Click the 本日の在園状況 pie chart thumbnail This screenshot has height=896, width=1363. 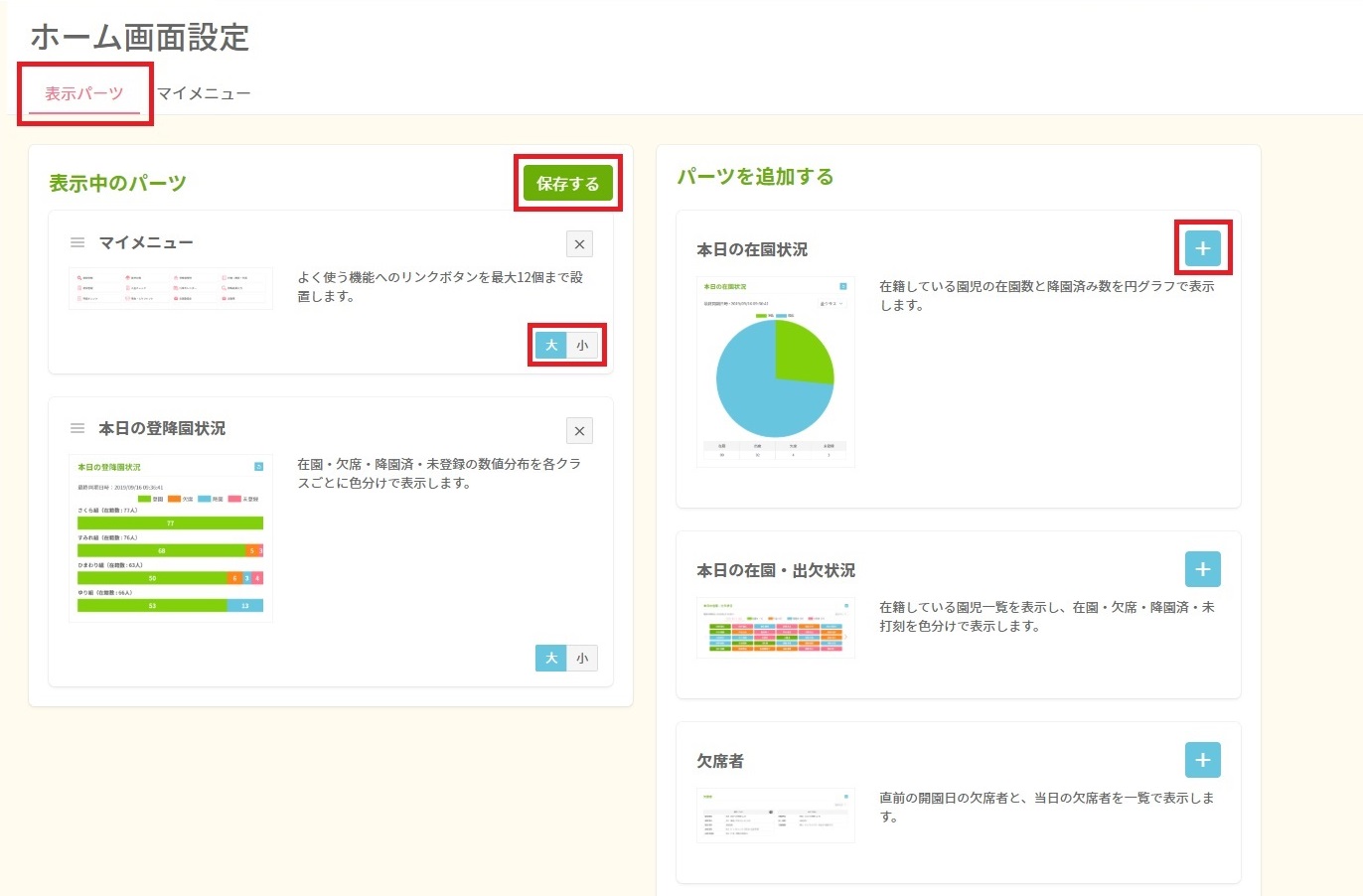(x=776, y=372)
